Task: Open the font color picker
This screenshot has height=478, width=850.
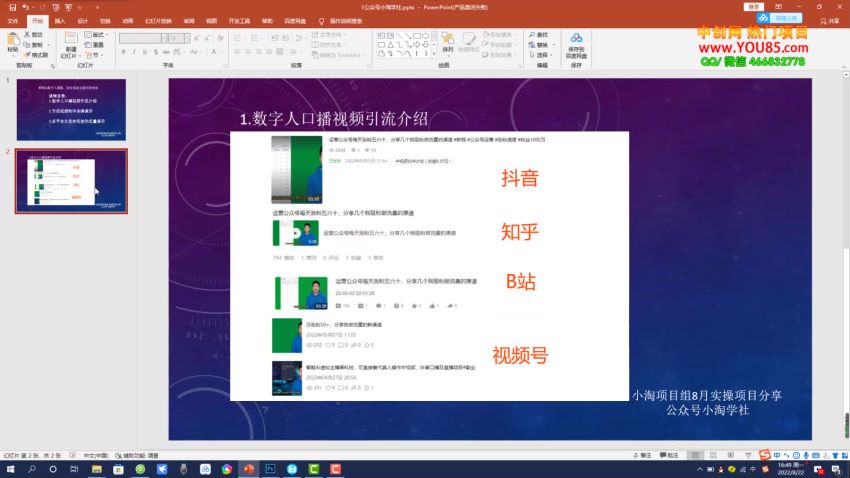Action: [215, 52]
